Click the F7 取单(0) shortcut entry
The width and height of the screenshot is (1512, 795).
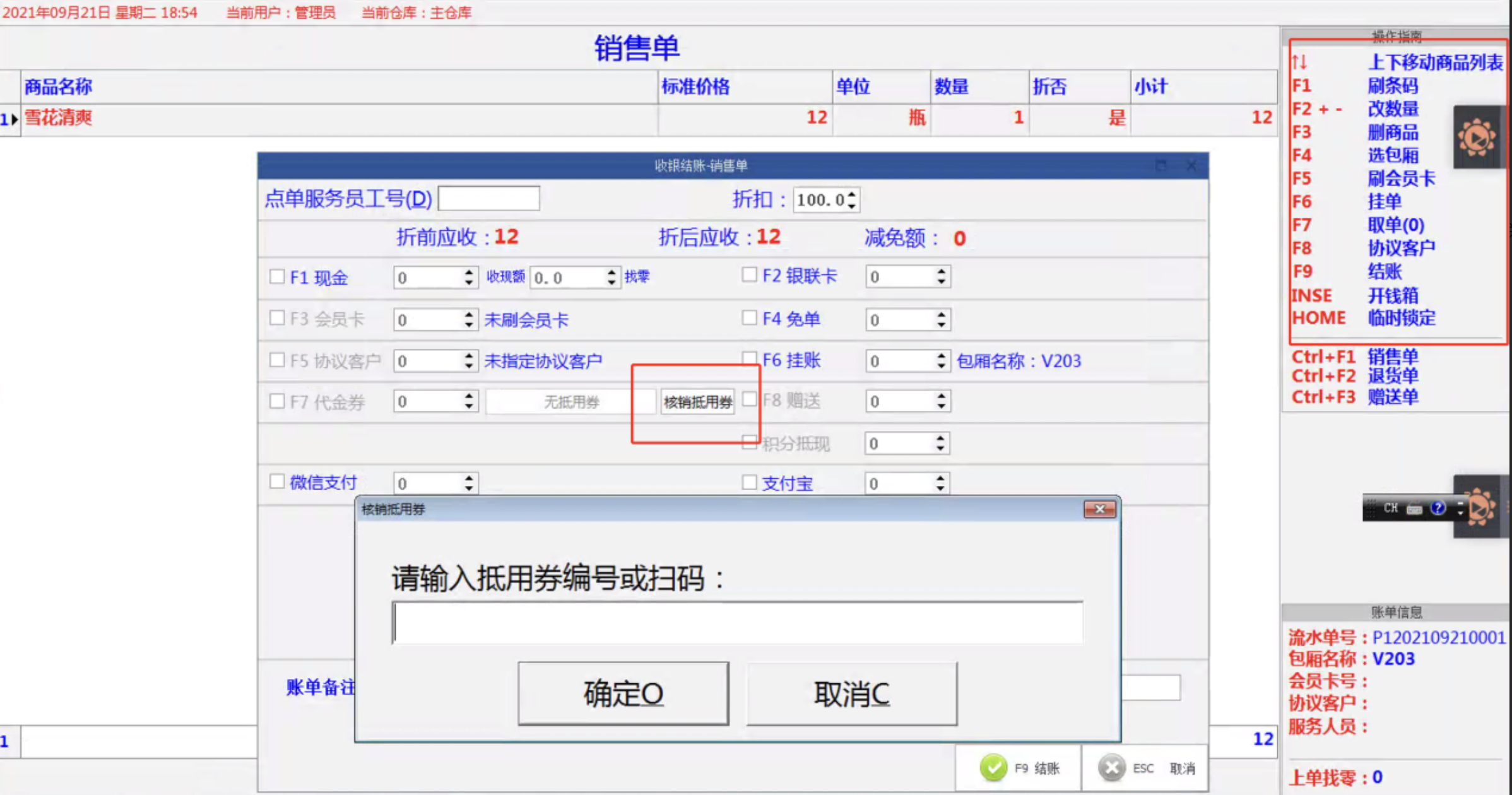click(x=1358, y=225)
